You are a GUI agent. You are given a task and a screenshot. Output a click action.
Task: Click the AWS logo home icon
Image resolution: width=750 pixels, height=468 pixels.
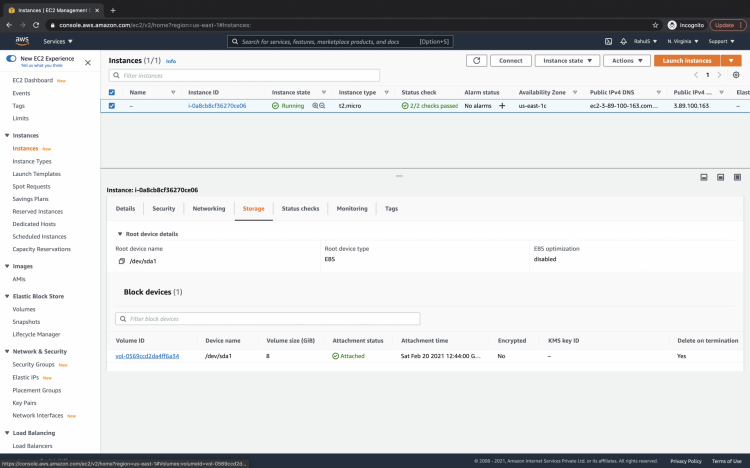point(22,41)
